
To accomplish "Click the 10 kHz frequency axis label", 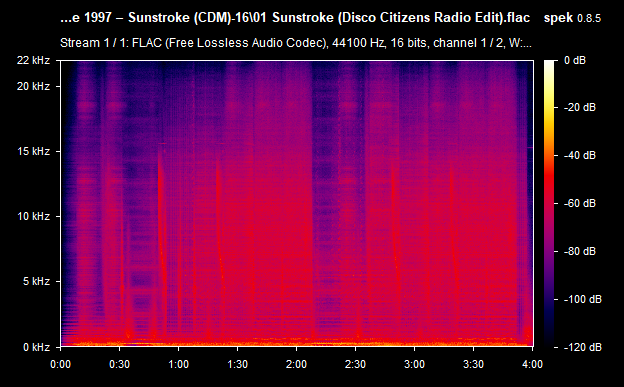I will [x=33, y=216].
